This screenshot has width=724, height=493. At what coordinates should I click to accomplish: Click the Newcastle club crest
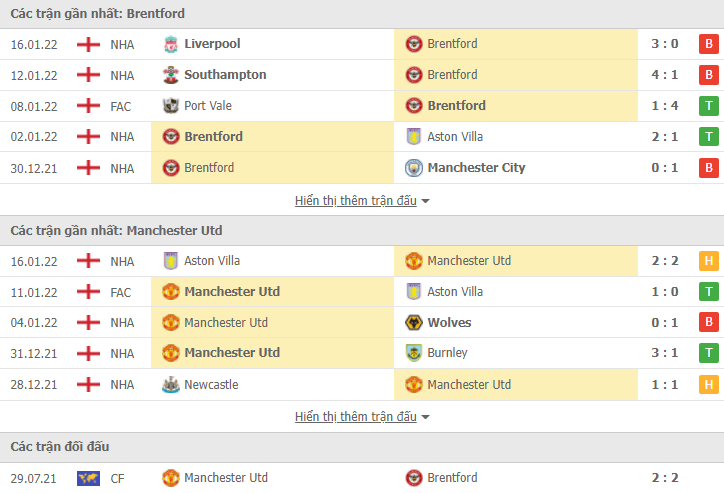171,385
